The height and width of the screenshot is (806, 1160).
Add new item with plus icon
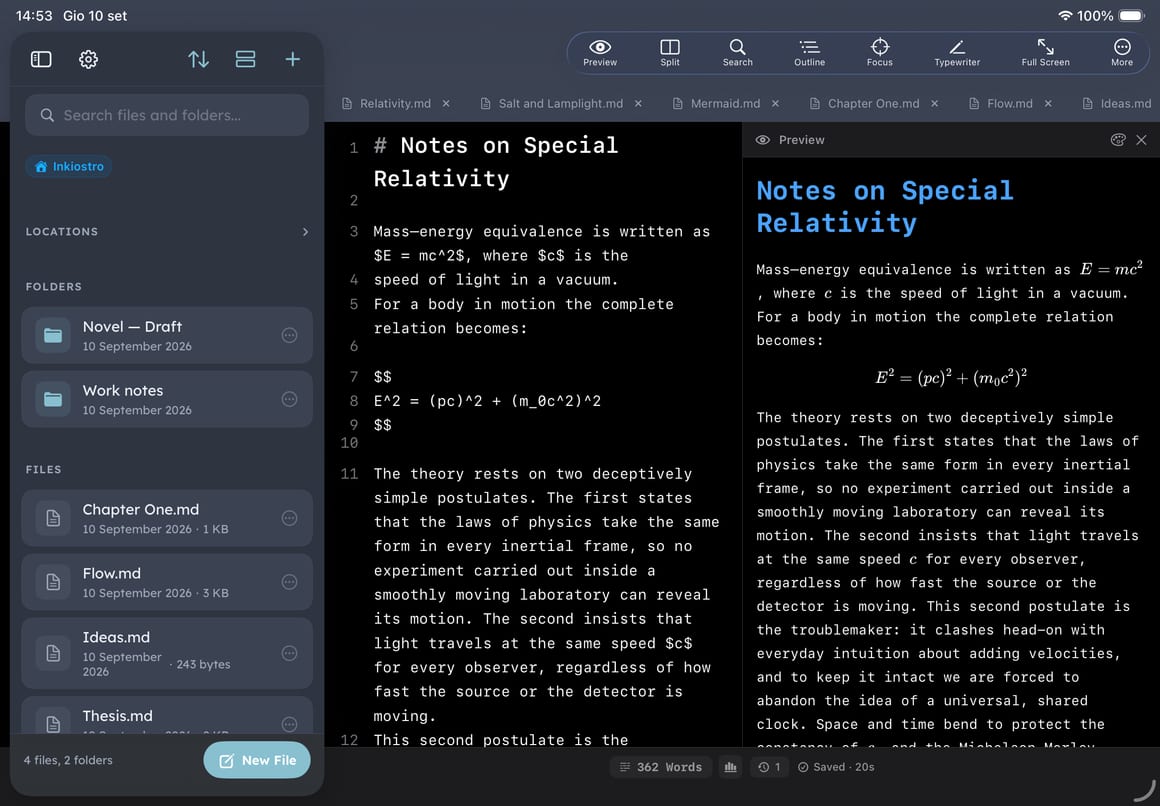coord(293,59)
